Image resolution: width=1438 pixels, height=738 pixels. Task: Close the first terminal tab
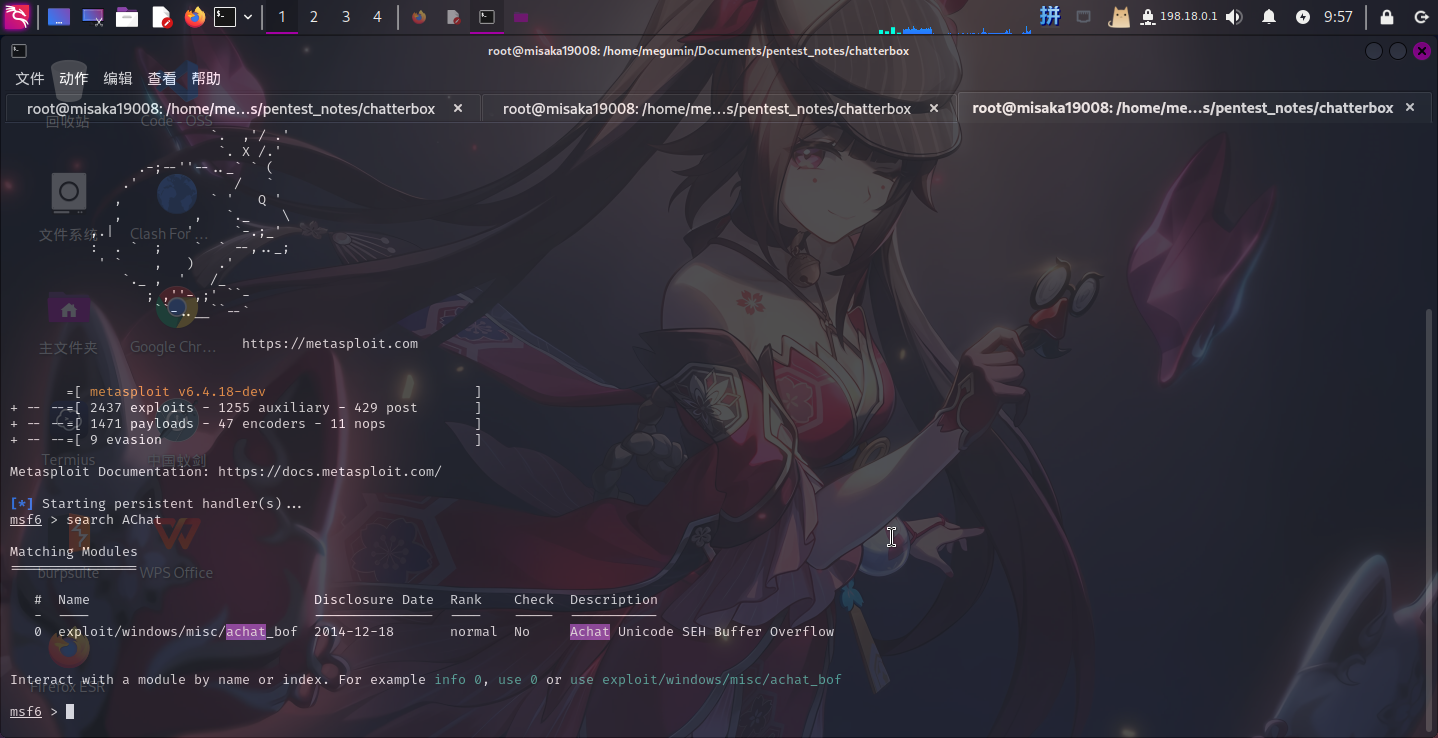(458, 108)
